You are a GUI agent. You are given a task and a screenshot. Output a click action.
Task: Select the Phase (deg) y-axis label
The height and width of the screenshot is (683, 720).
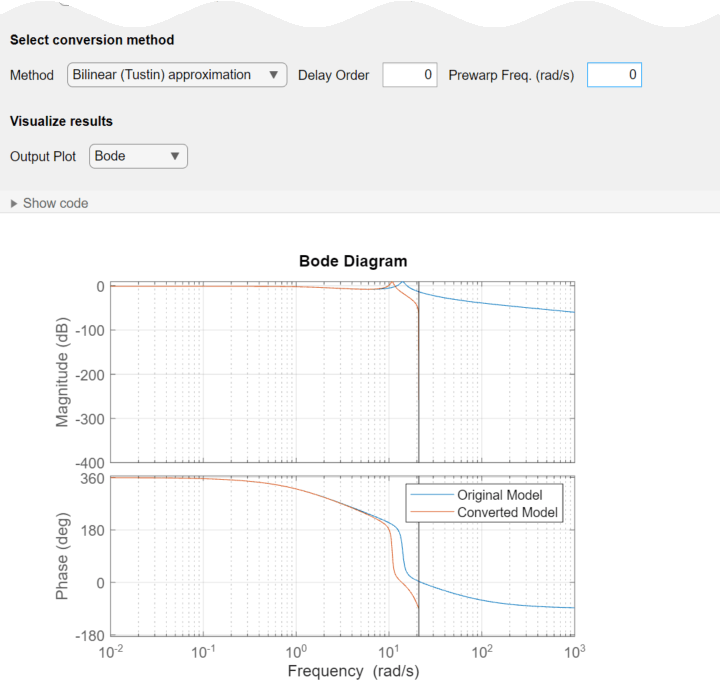(x=63, y=556)
